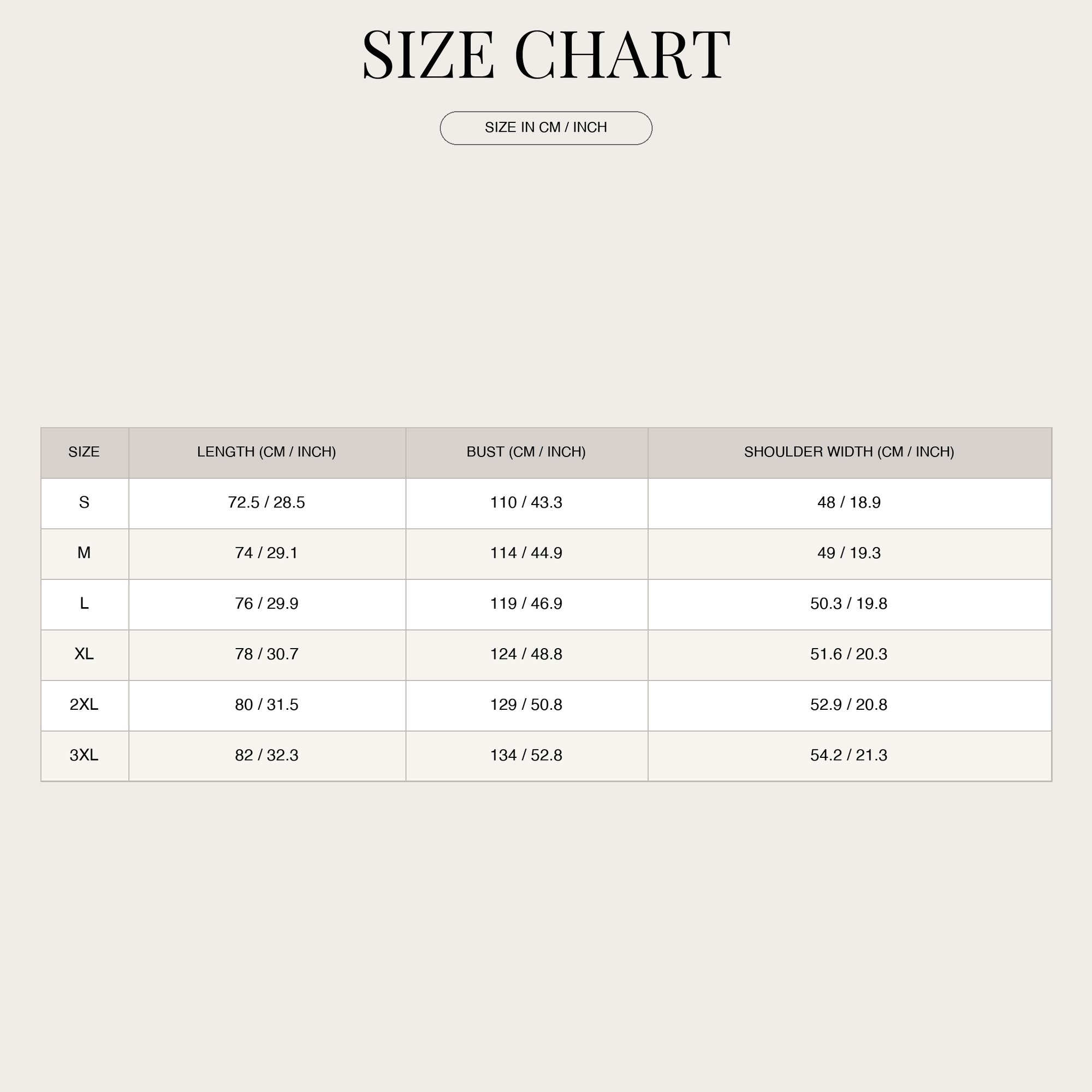Select length value 72.5 / 28.5
Viewport: 1092px width, 1092px height.
tap(266, 502)
